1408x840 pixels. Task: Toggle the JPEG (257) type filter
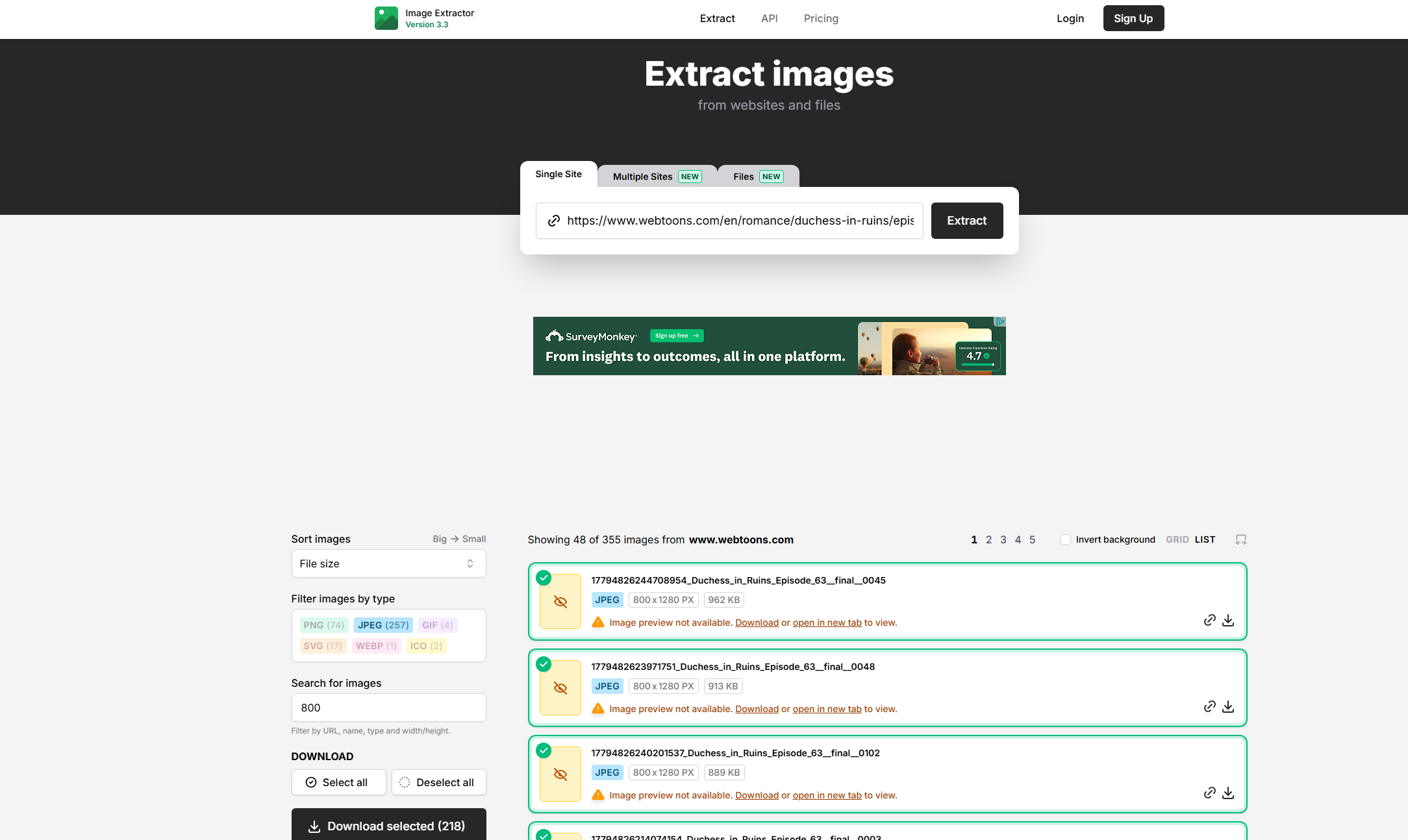pos(383,625)
